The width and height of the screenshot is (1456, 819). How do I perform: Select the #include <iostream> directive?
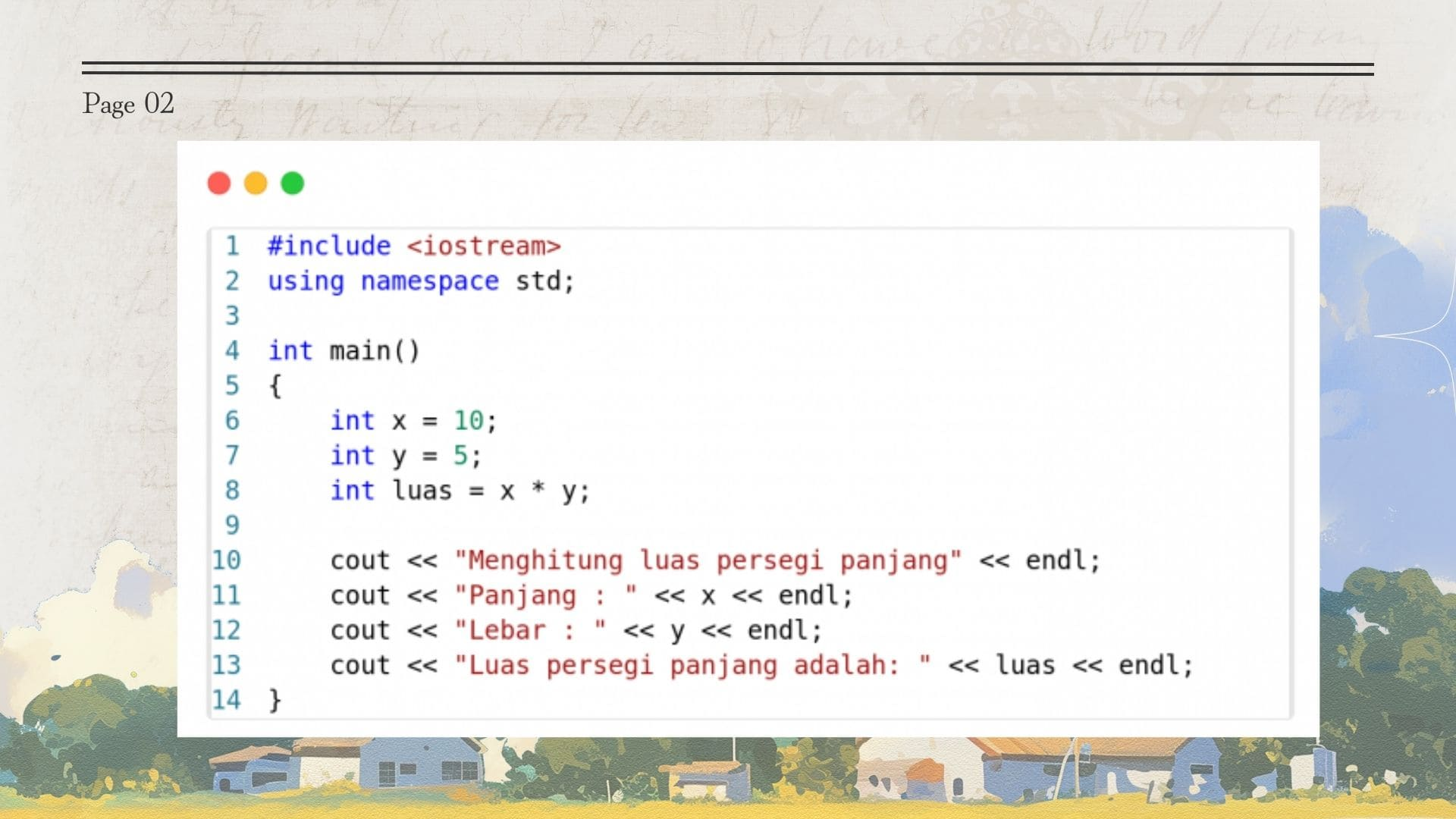[x=413, y=246]
